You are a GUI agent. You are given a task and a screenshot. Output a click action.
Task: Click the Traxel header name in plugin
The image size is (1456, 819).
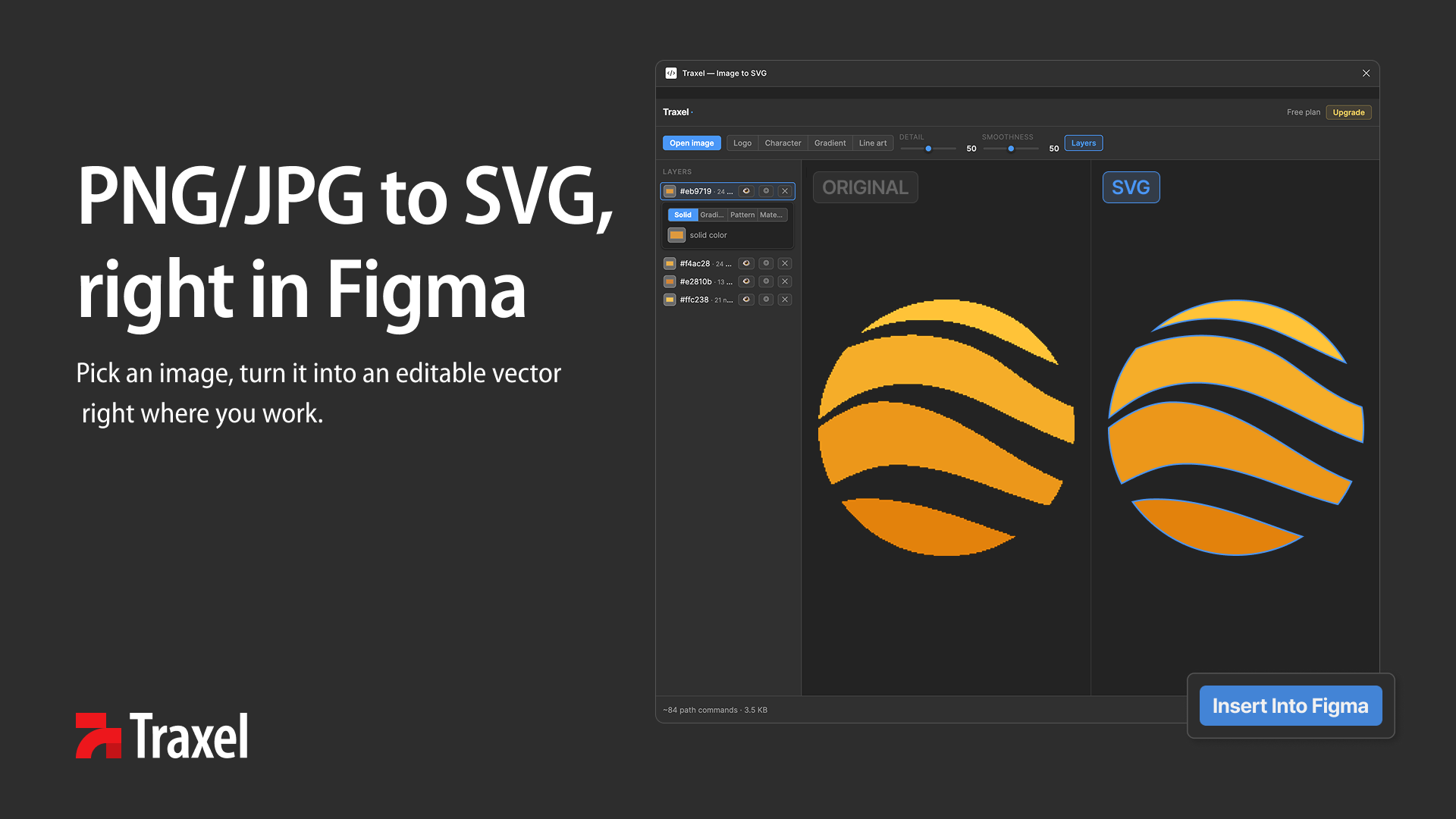click(x=676, y=112)
